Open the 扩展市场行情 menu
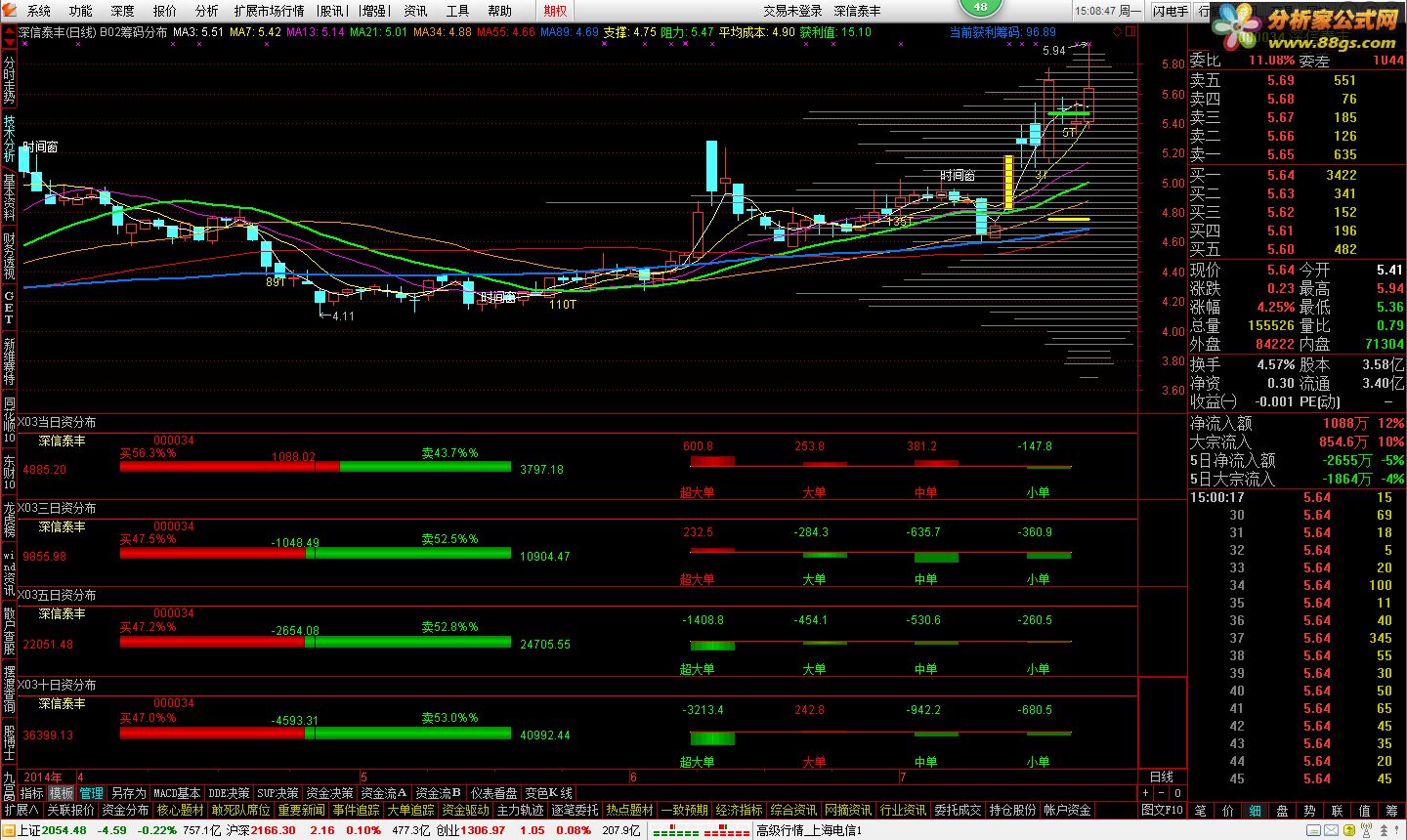The height and width of the screenshot is (840, 1407). (269, 11)
